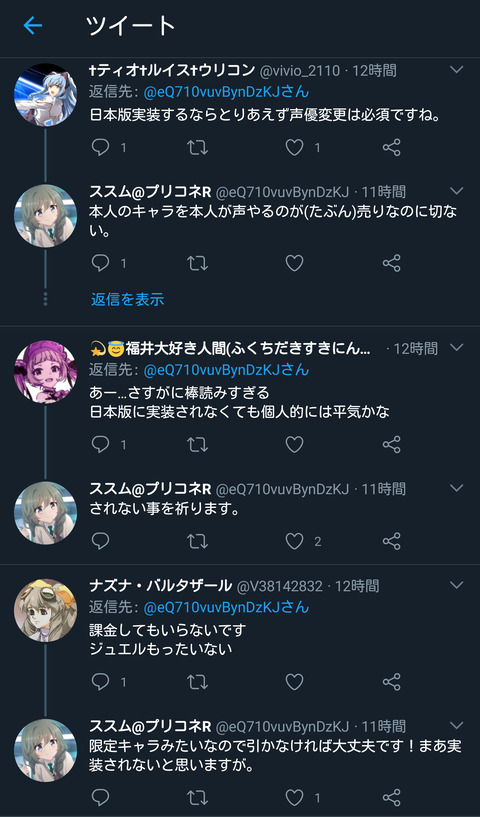Open the ナズナ・バルタザール profile avatar

[x=45, y=610]
